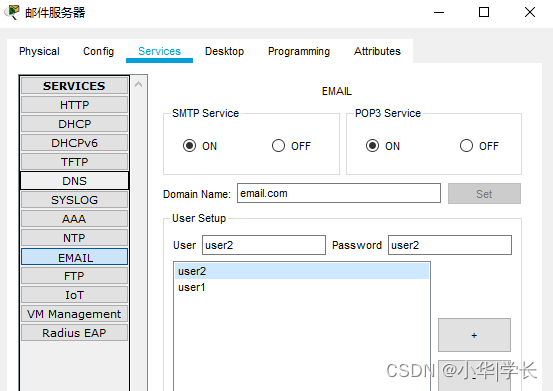Select AAA service
The height and width of the screenshot is (391, 553).
(x=74, y=219)
